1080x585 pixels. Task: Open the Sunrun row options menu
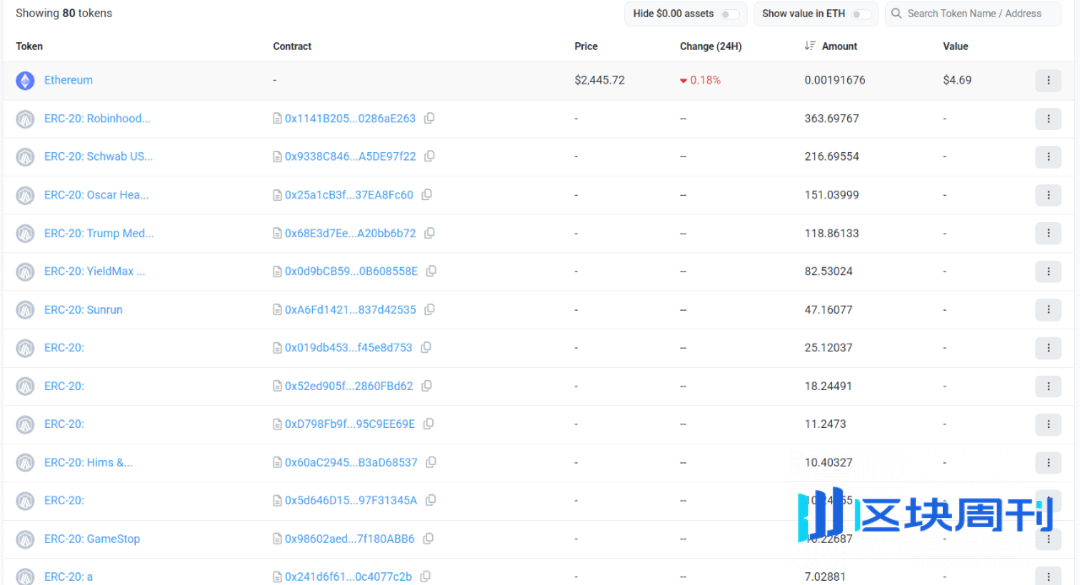click(x=1048, y=310)
